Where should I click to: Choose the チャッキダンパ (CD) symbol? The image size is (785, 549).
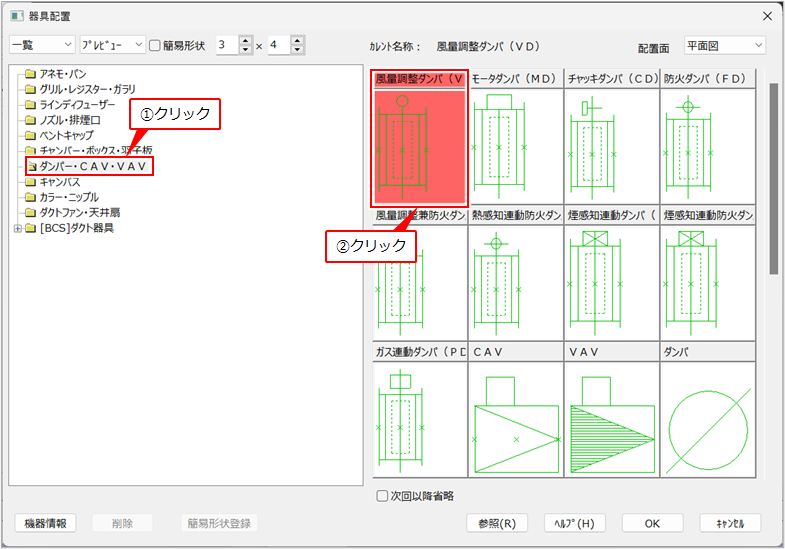610,146
